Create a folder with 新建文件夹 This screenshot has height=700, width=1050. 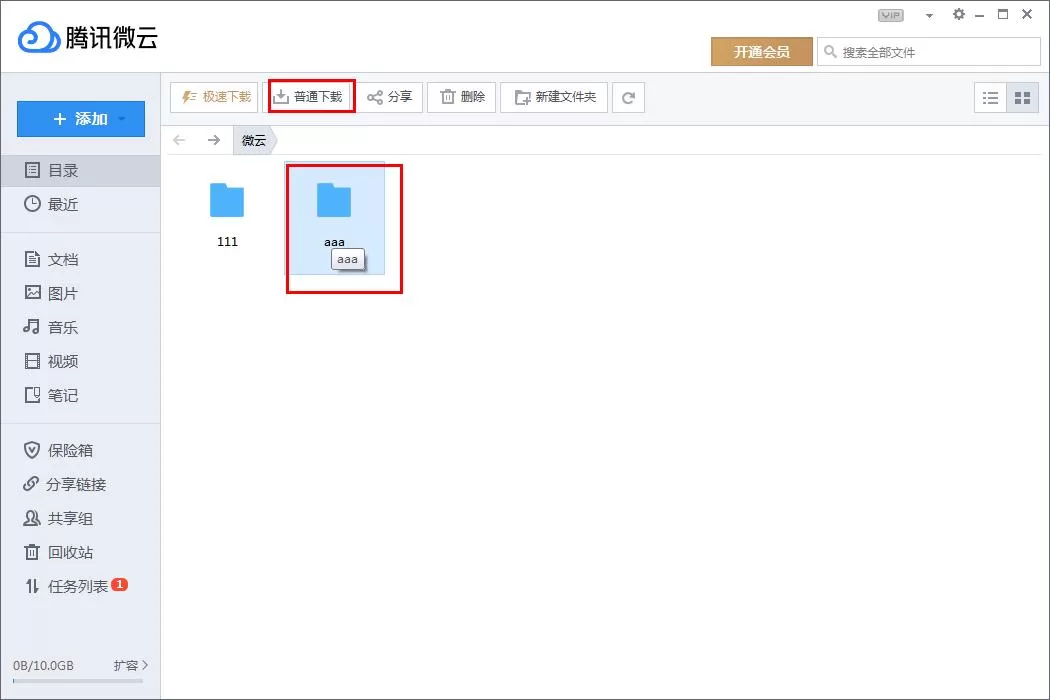554,97
